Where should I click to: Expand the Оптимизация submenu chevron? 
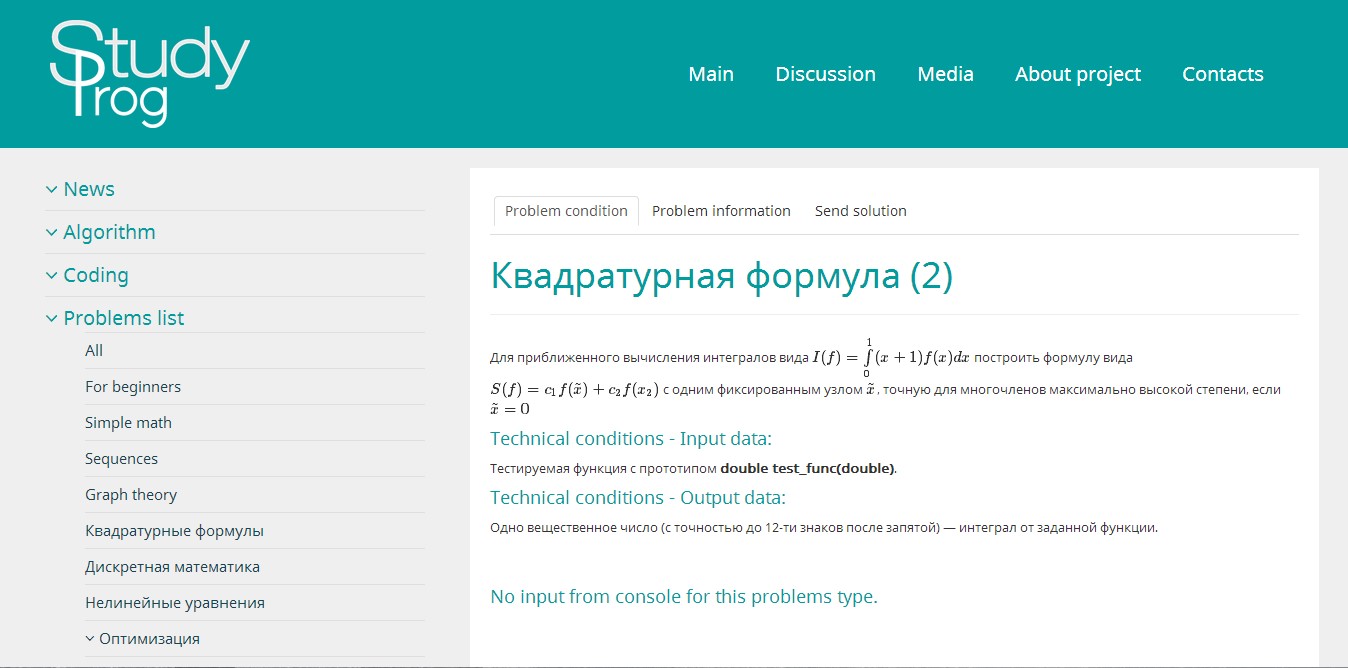tap(91, 638)
